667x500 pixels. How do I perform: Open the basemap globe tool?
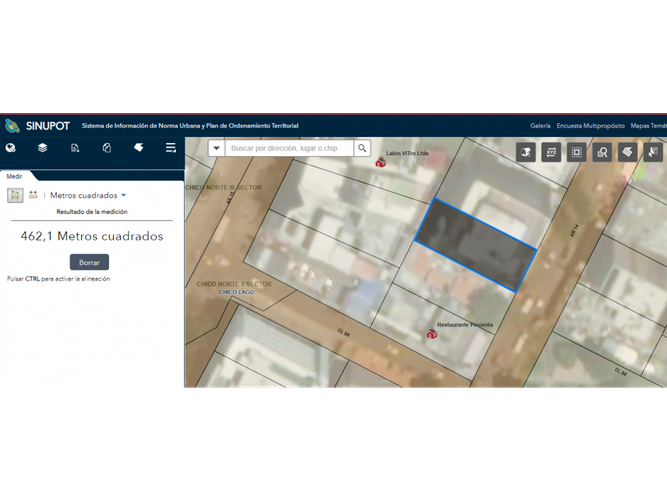11,148
